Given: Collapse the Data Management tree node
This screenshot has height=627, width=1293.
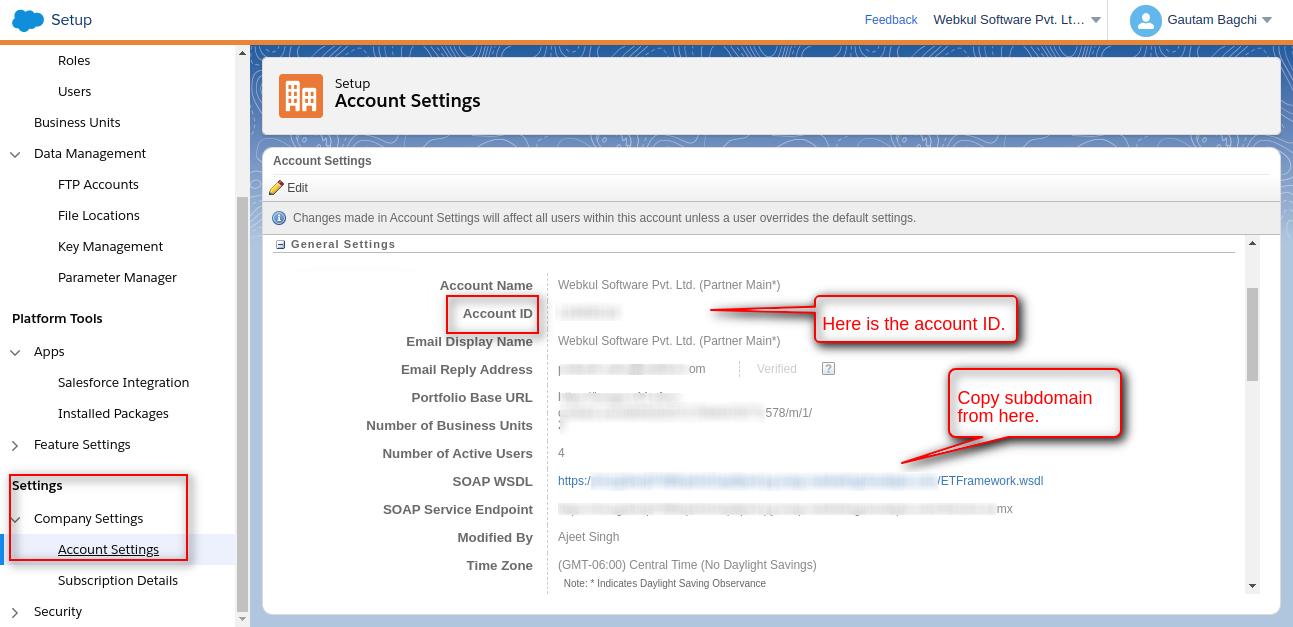Looking at the screenshot, I should pyautogui.click(x=15, y=154).
